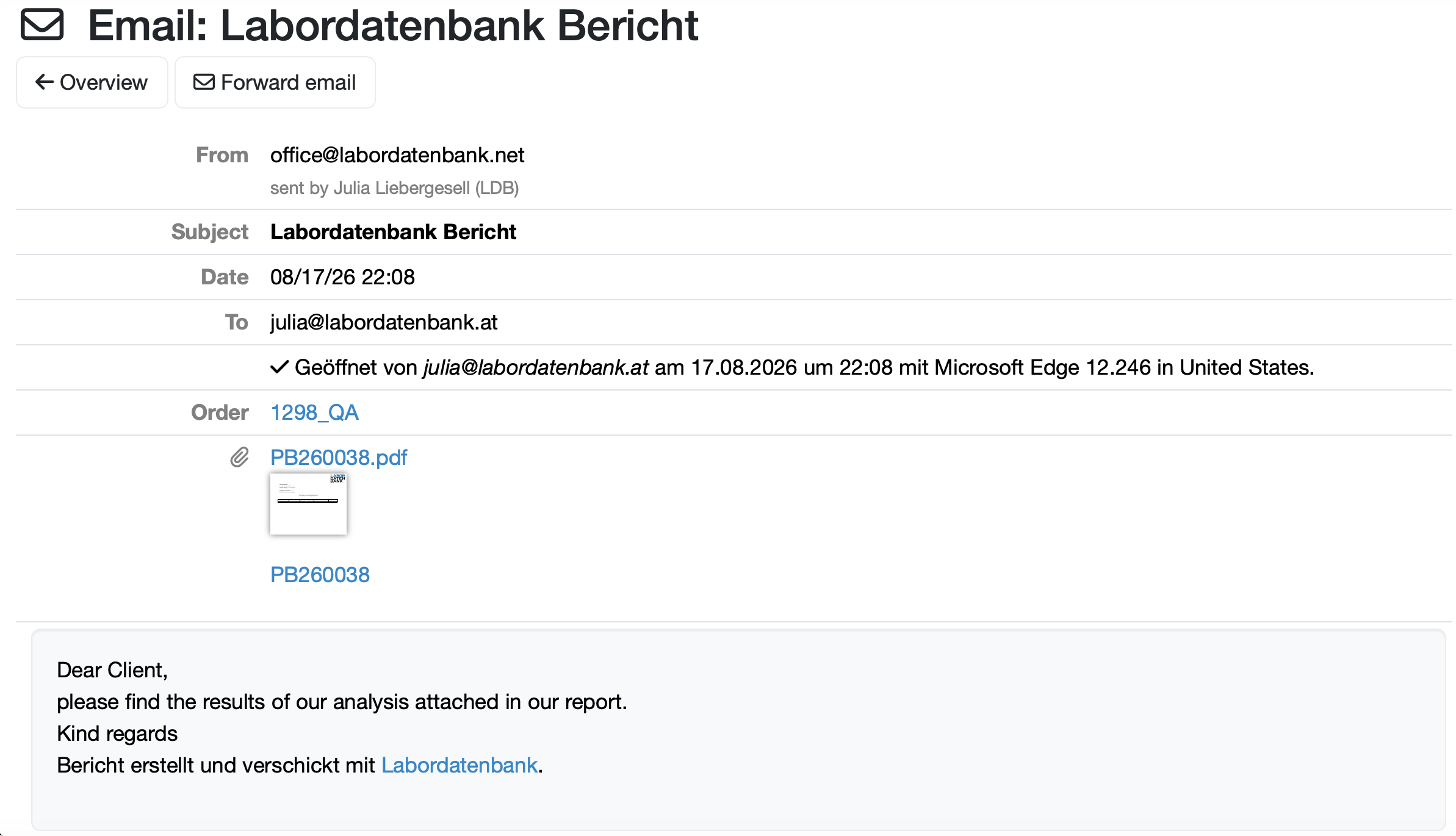The image size is (1456, 836).
Task: Click the checkmark icon before Geöffnet
Action: [279, 367]
